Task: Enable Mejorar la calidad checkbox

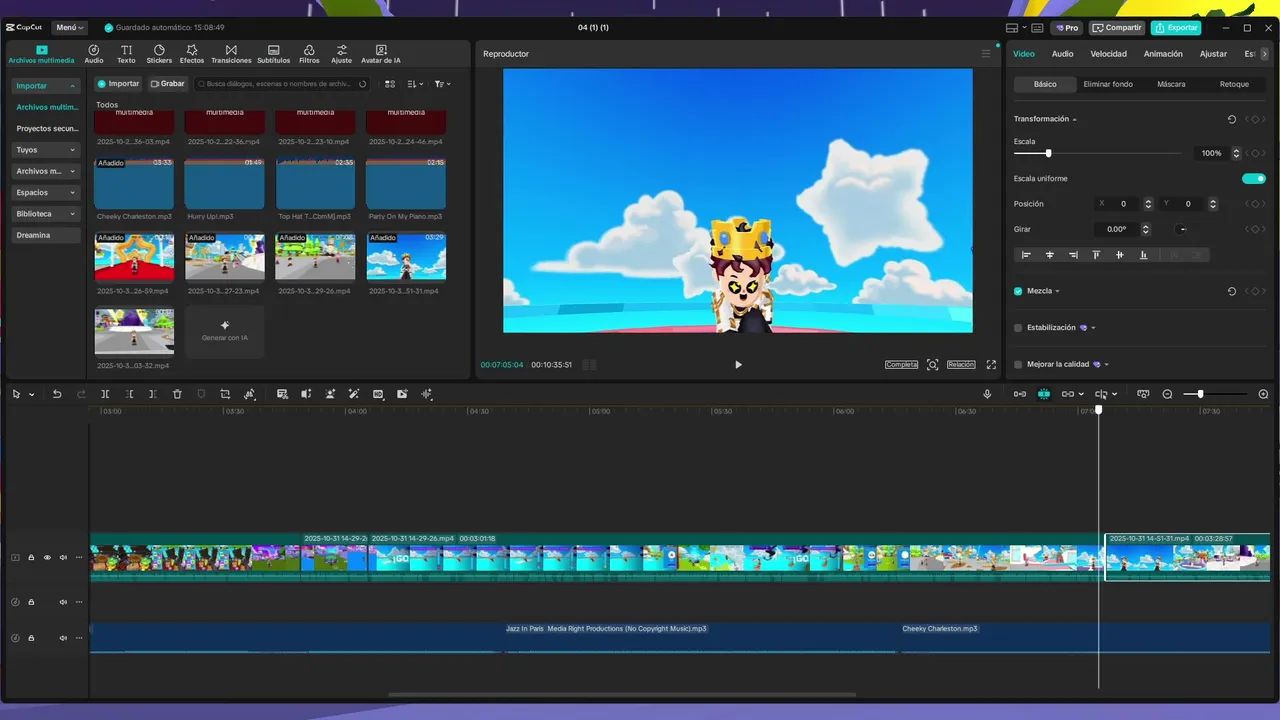Action: [x=1018, y=365]
